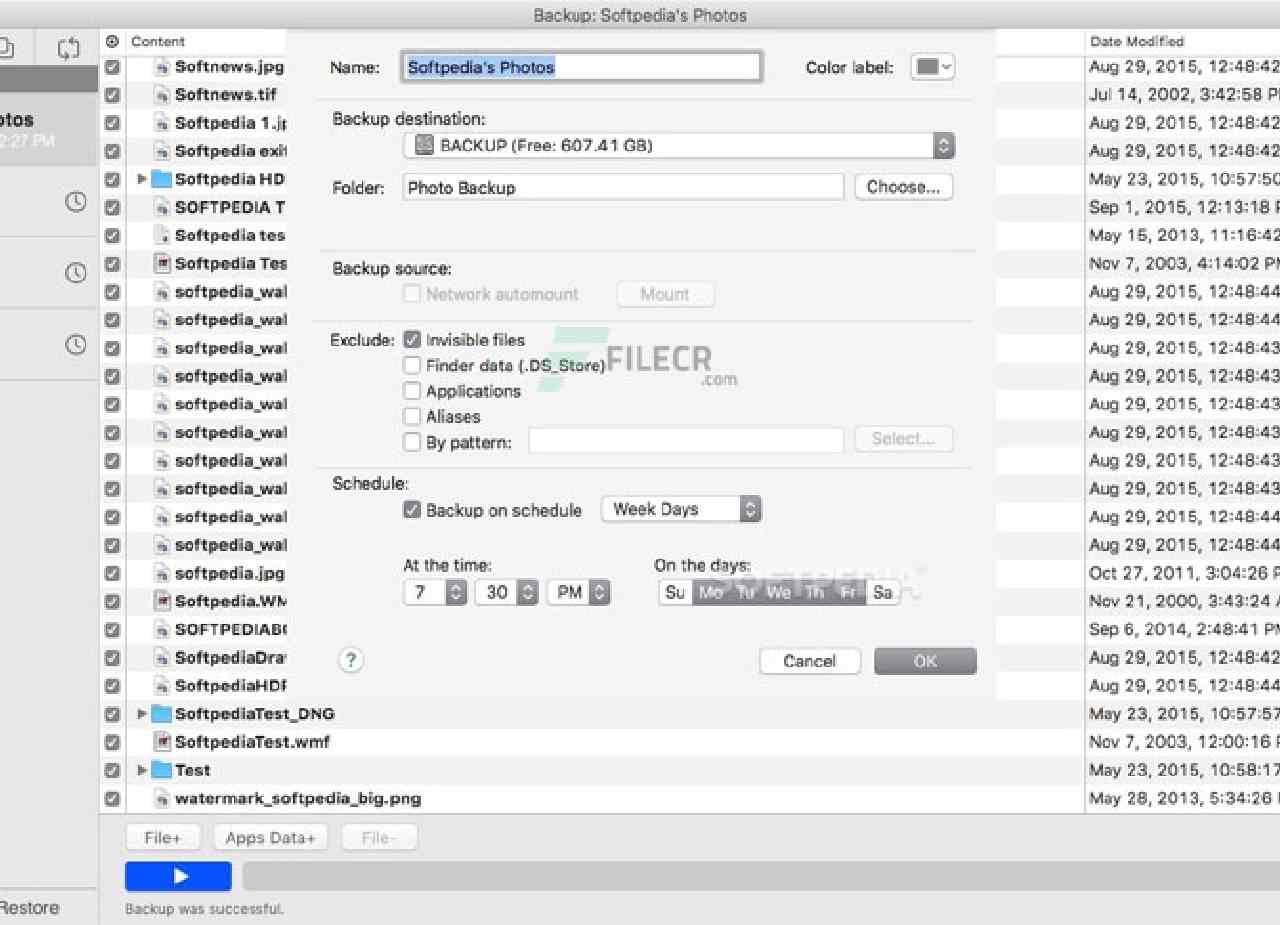Click the Choose... folder button

pyautogui.click(x=903, y=187)
